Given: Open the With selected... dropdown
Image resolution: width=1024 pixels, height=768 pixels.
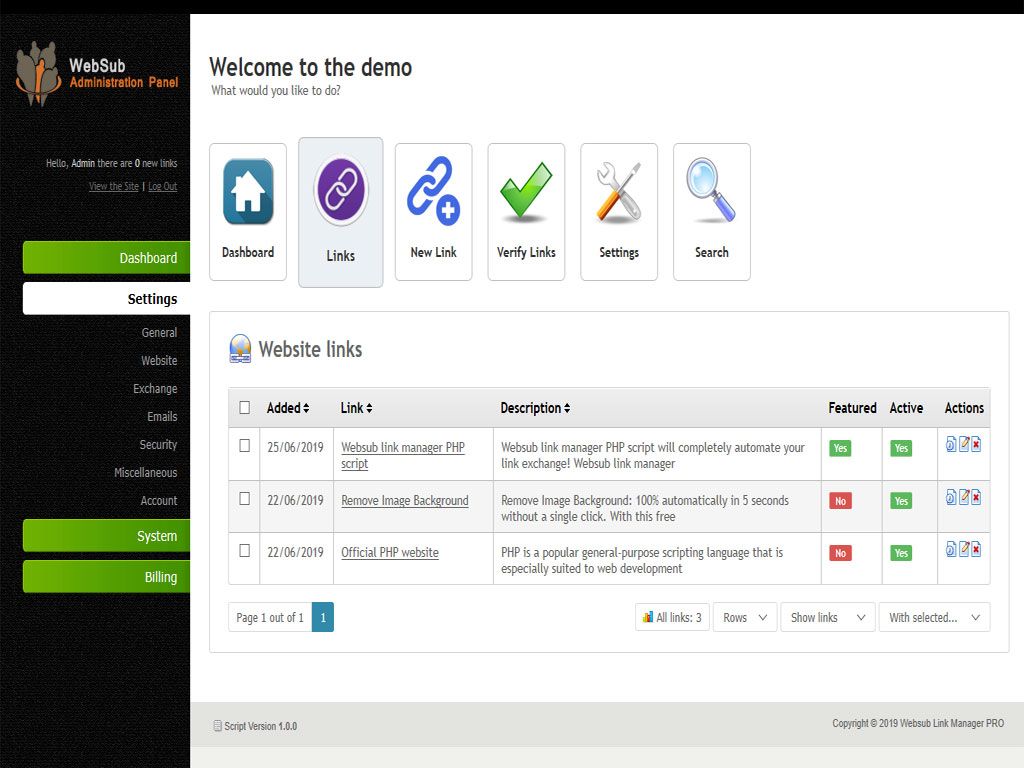Looking at the screenshot, I should pos(935,617).
